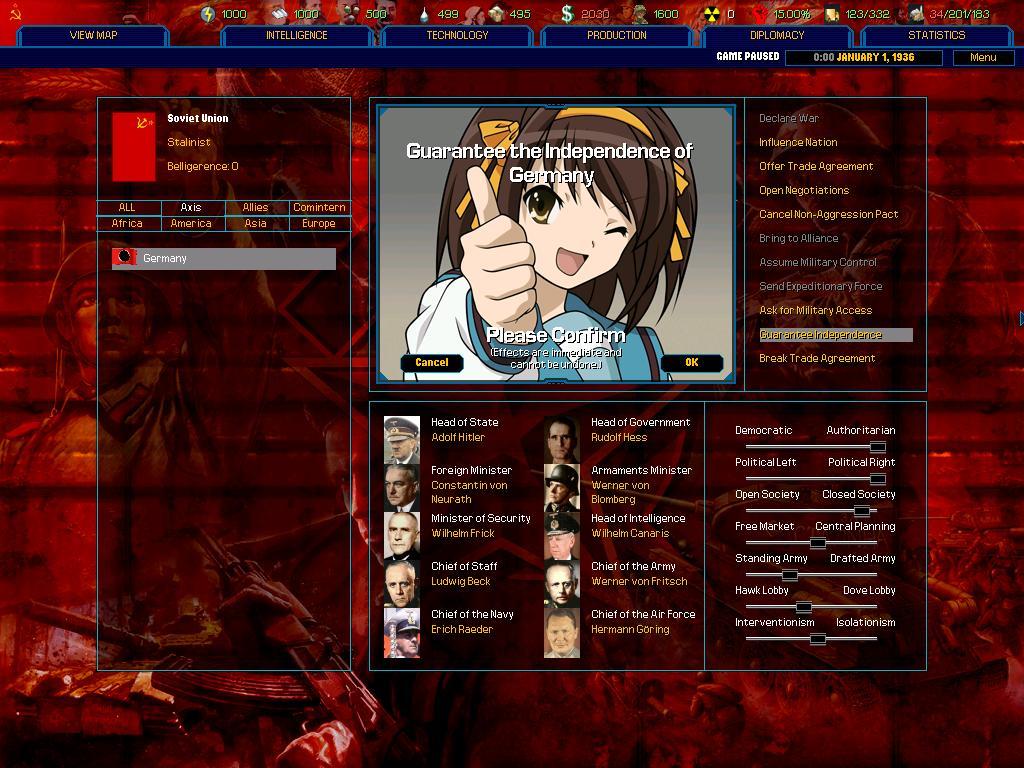Open the game Menu
Image resolution: width=1024 pixels, height=768 pixels.
tap(983, 57)
